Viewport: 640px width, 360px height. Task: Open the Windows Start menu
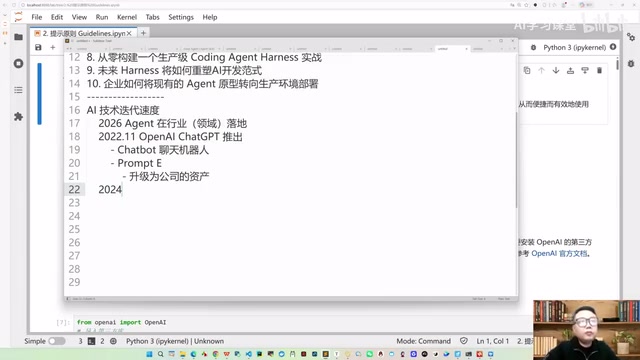click(x=149, y=354)
